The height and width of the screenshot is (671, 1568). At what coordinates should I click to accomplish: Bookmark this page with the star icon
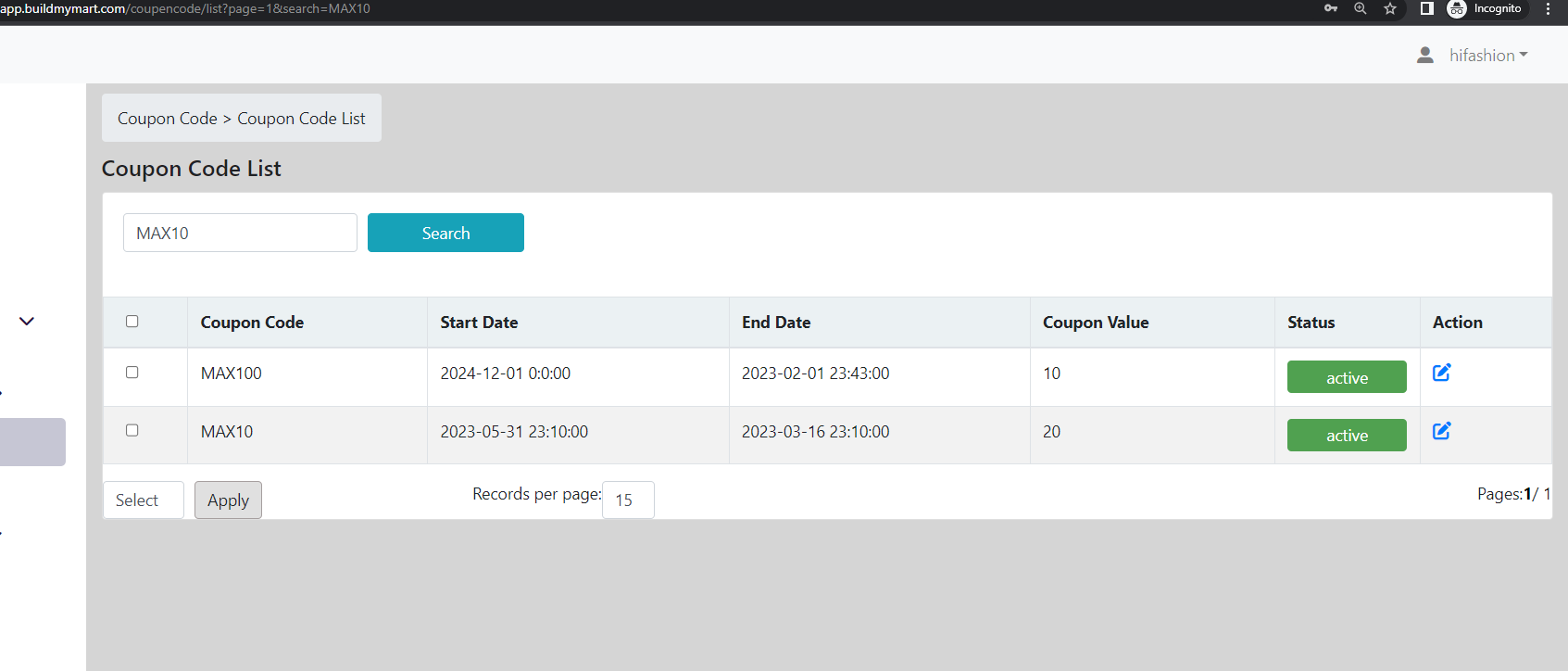coord(1390,8)
